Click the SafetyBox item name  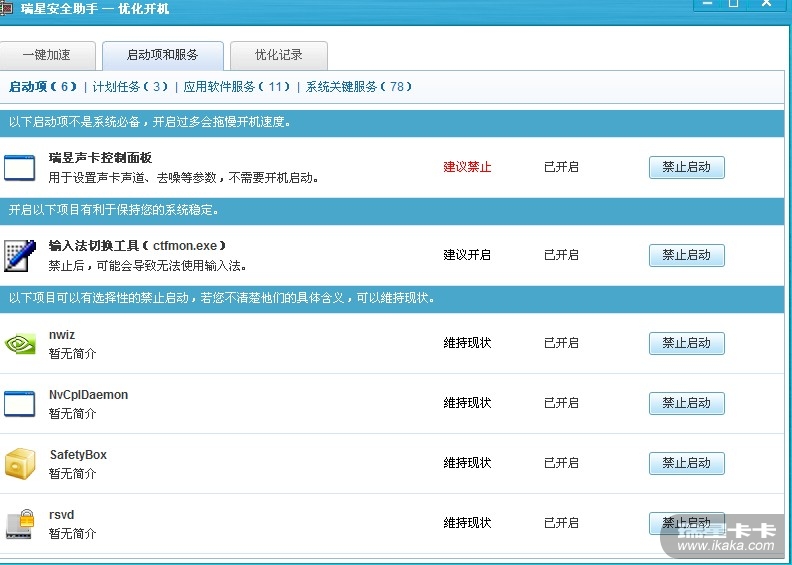[x=78, y=455]
